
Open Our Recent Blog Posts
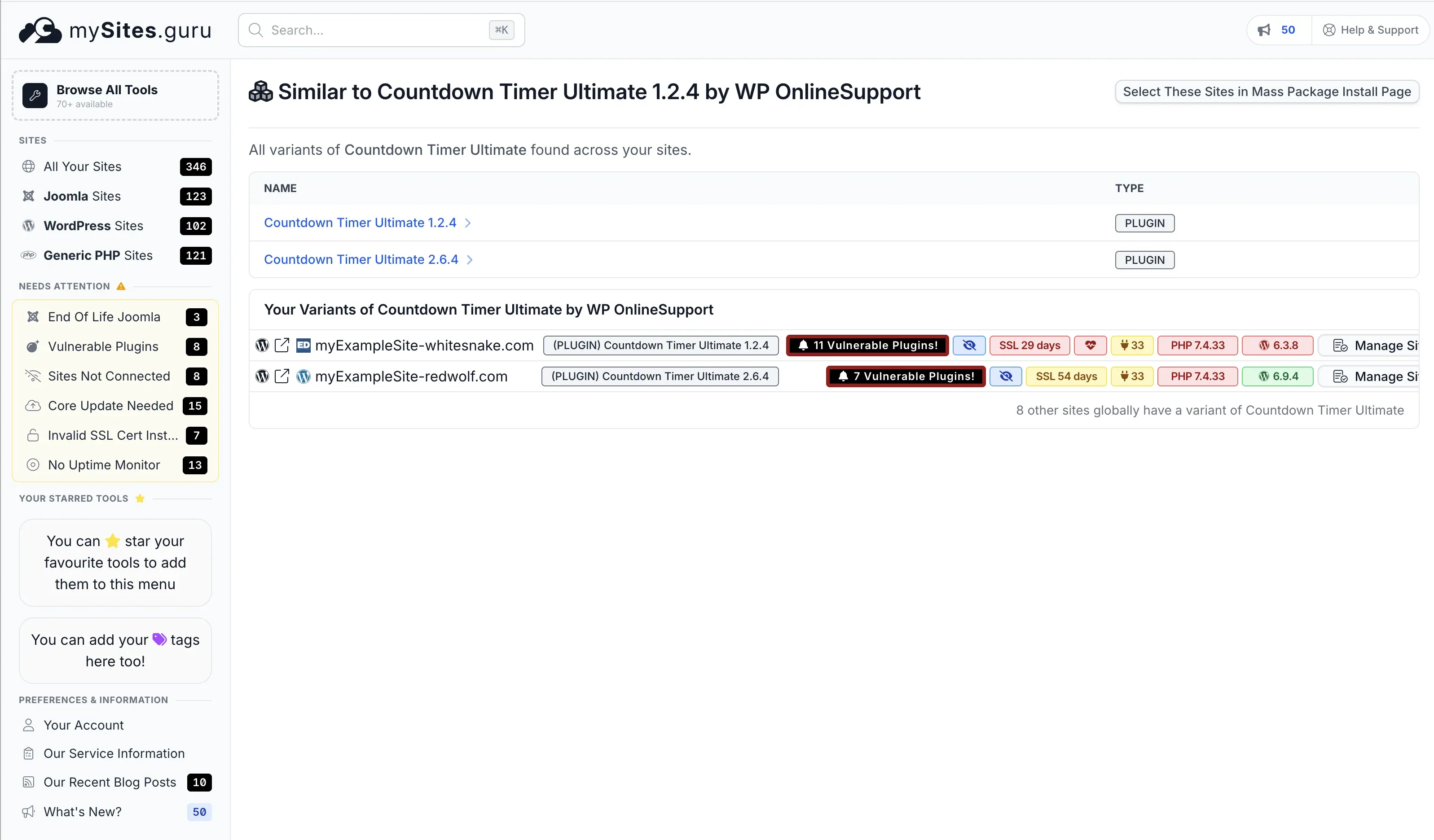tap(110, 782)
